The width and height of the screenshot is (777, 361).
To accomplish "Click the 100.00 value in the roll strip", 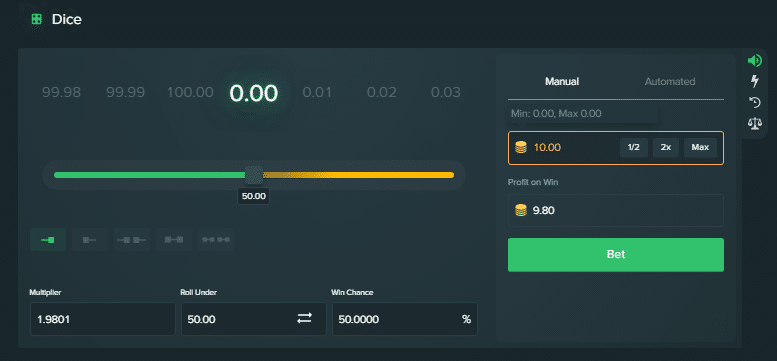I will 190,93.
